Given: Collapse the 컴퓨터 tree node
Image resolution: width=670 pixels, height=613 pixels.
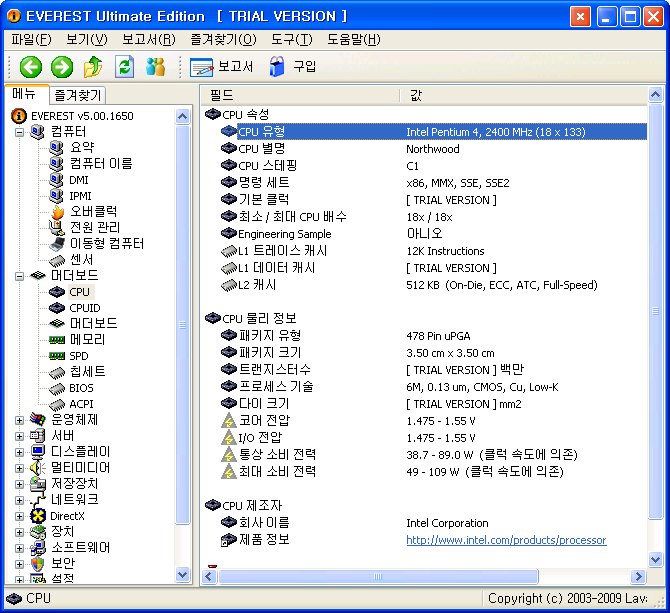Looking at the screenshot, I should pyautogui.click(x=19, y=132).
